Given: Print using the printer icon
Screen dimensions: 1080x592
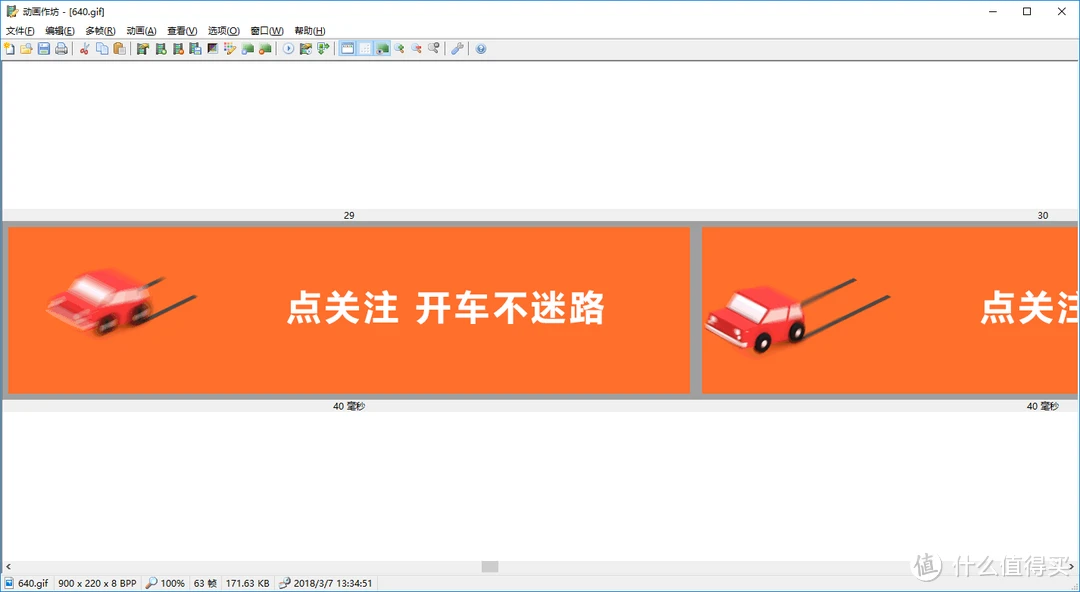Looking at the screenshot, I should pos(61,49).
